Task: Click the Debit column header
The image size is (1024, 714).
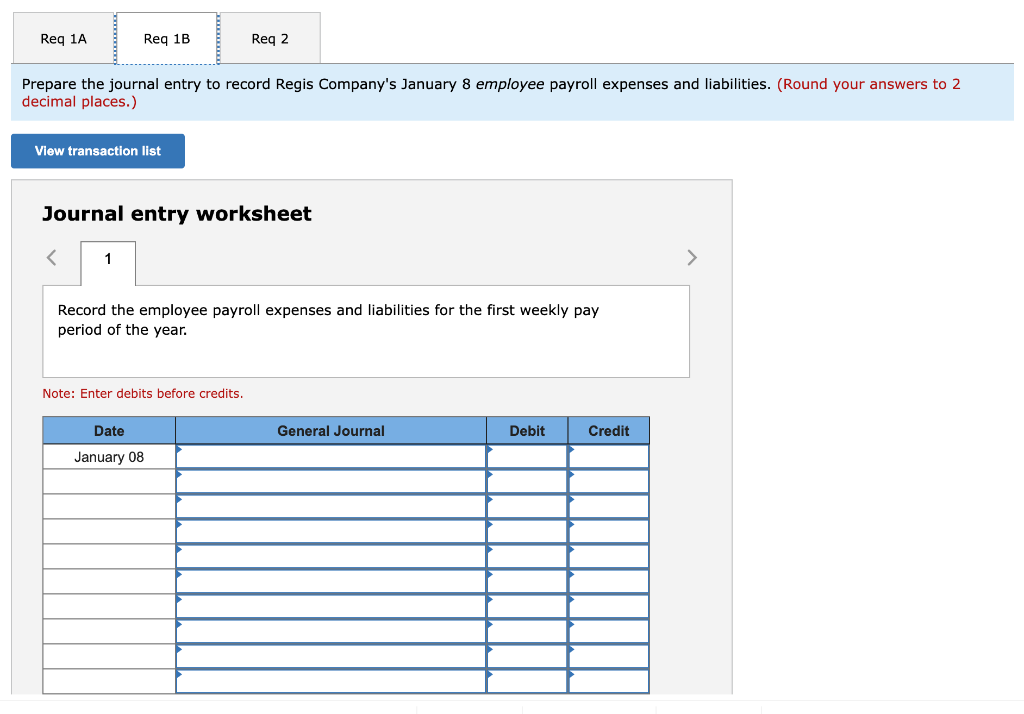Action: [527, 430]
